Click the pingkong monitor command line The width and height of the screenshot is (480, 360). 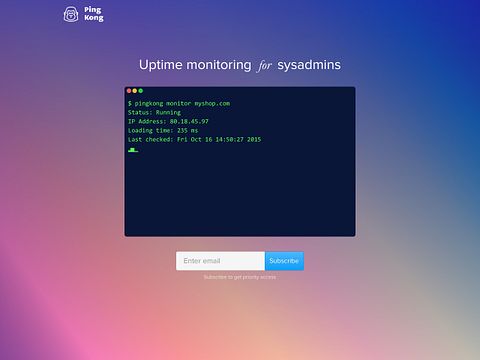pos(179,103)
